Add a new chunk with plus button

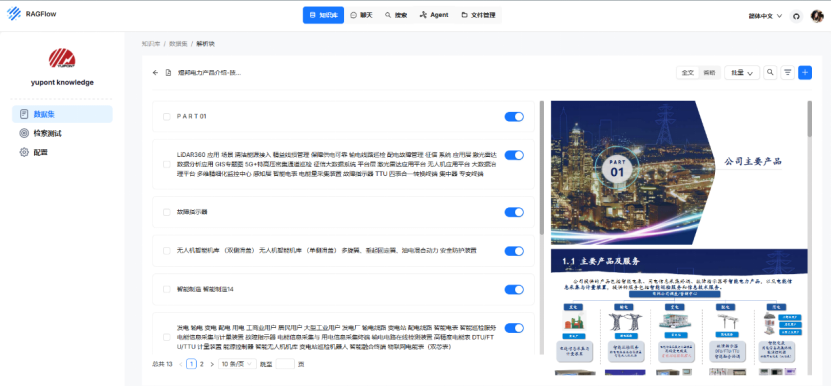(x=805, y=72)
